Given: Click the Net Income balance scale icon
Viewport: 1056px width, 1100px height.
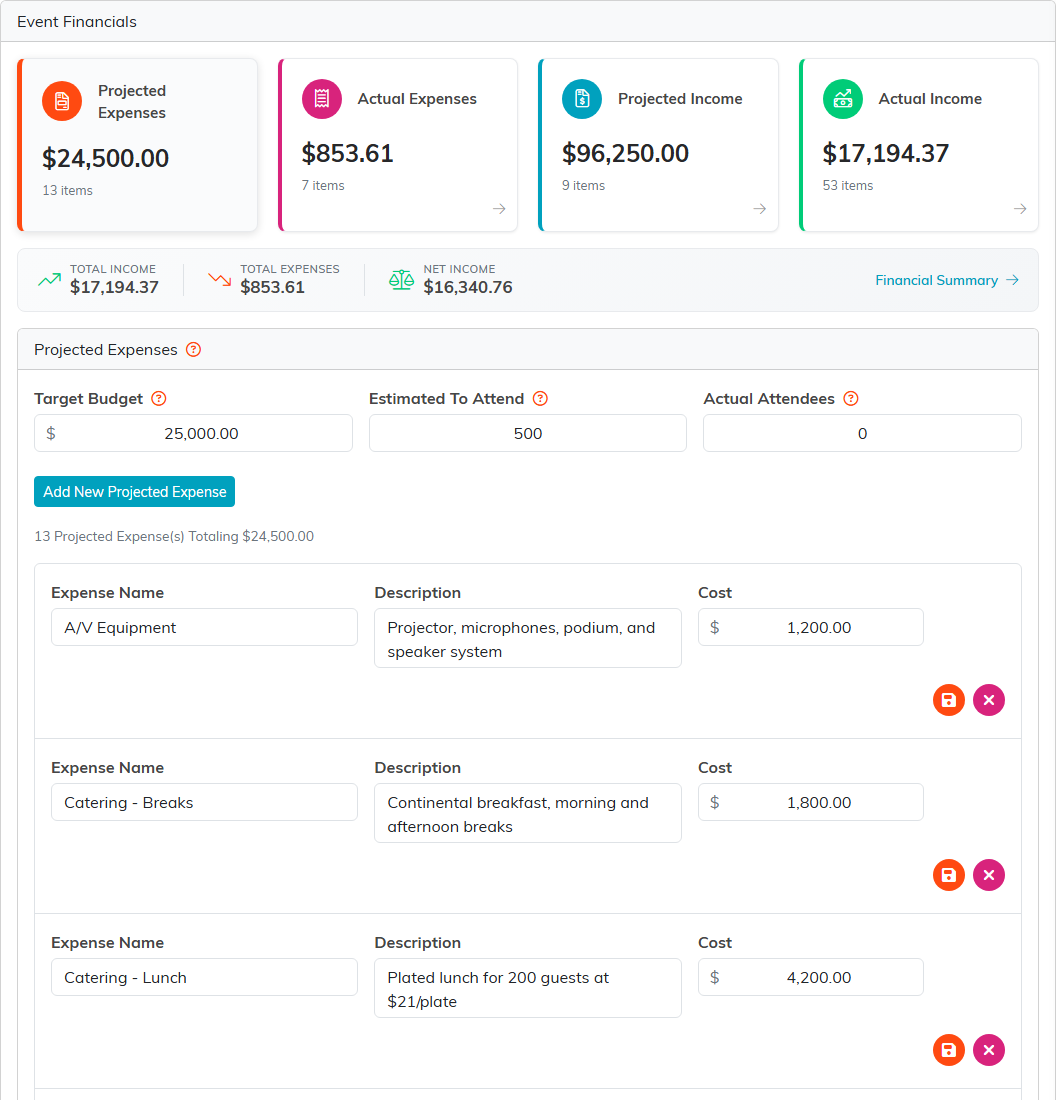Looking at the screenshot, I should coord(401,280).
